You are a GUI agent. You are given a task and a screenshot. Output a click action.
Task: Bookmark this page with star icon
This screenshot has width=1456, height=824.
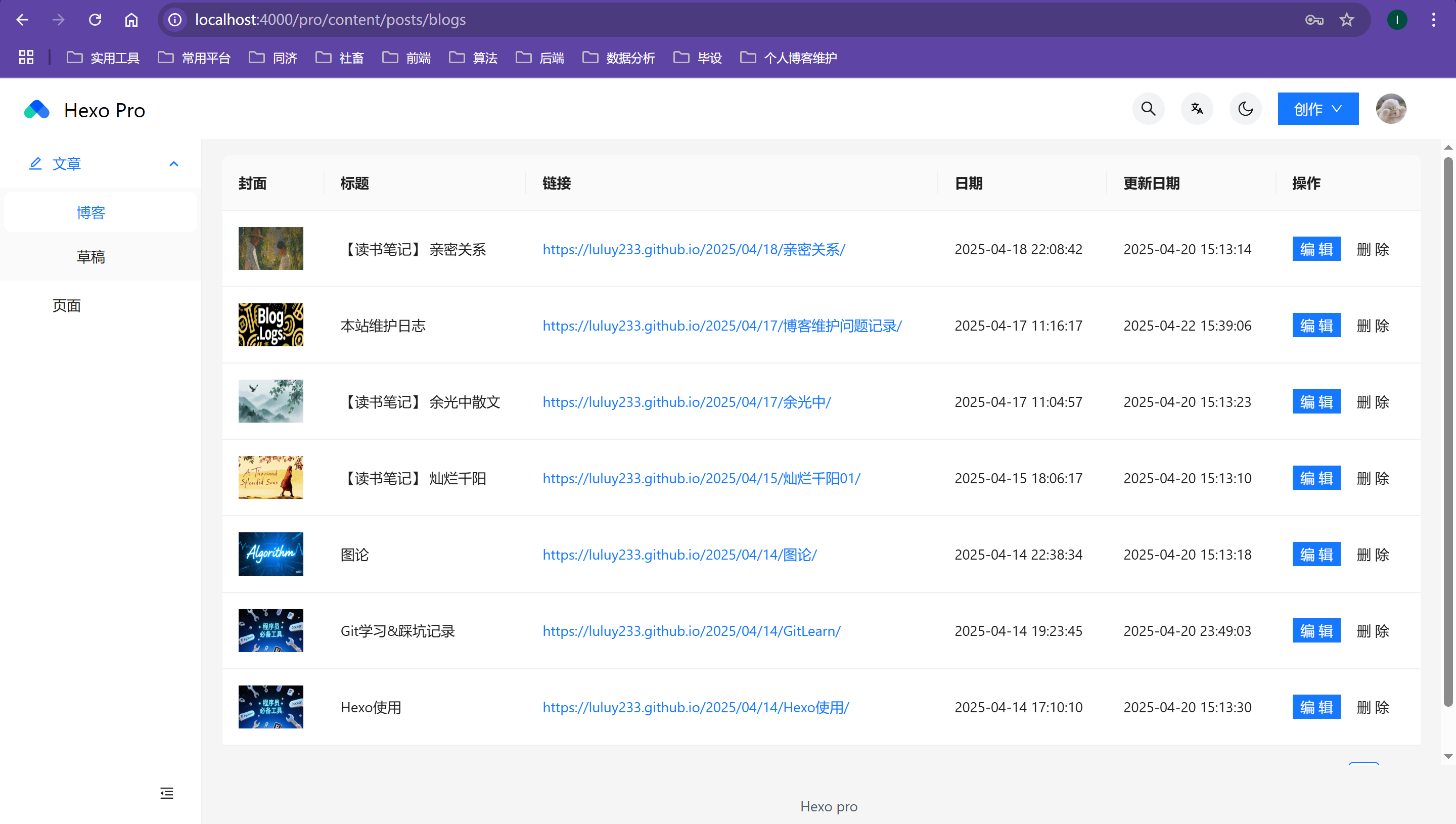click(1346, 20)
